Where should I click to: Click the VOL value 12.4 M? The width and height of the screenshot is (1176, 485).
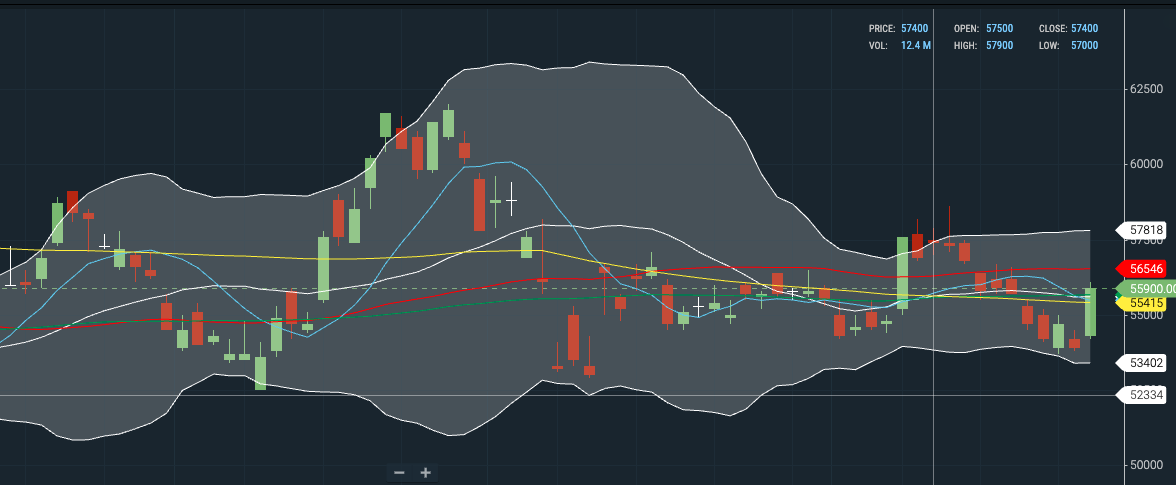coord(915,46)
